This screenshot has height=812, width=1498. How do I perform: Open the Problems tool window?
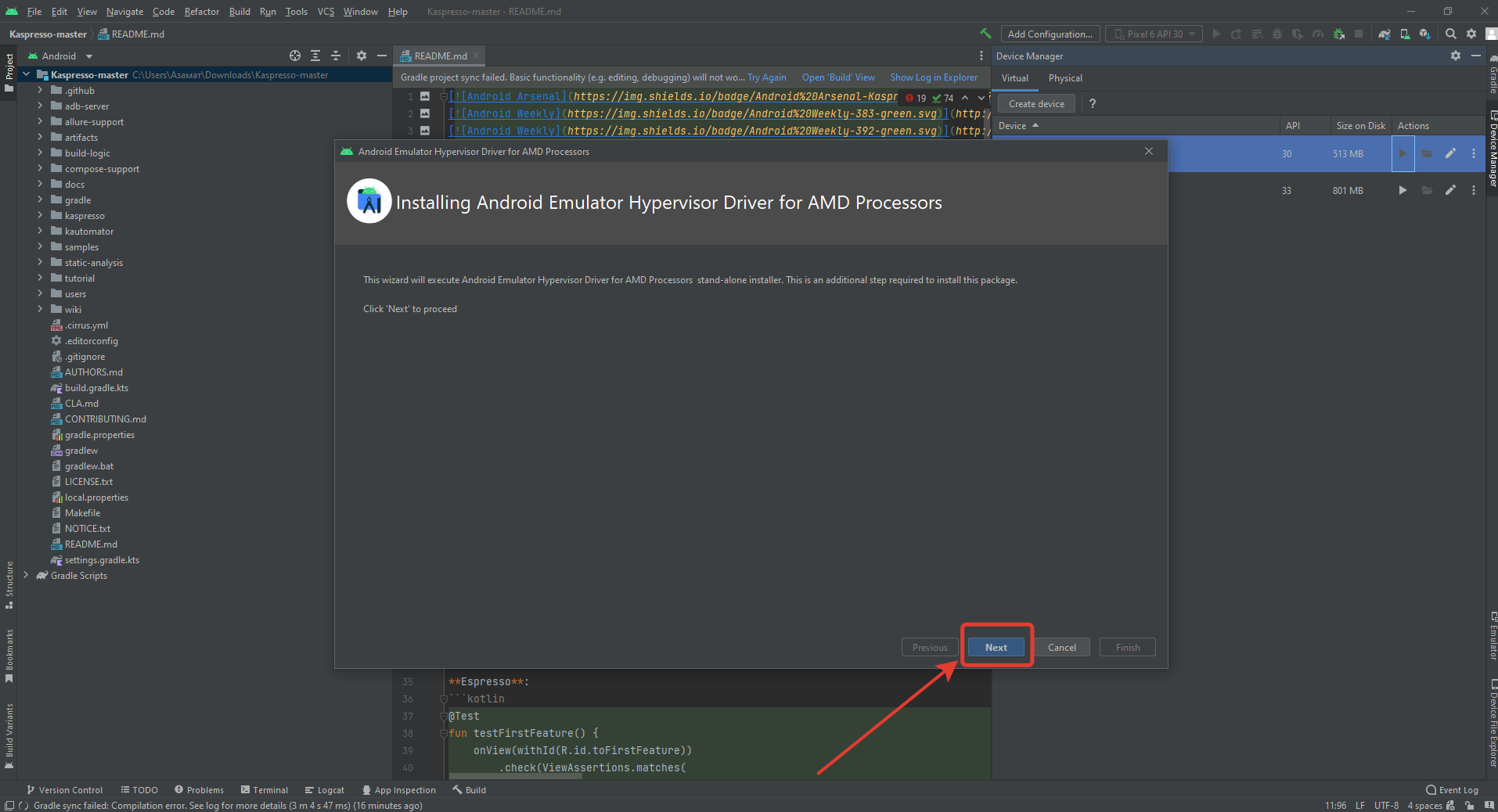199,790
